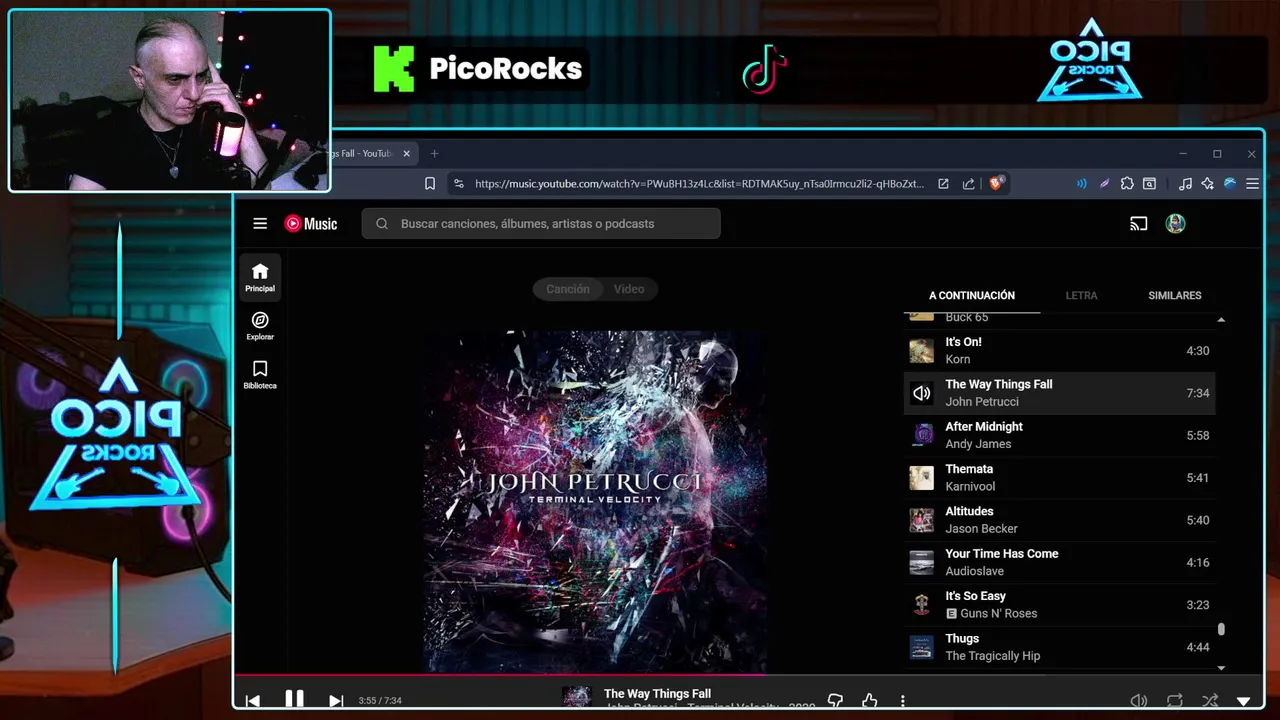The image size is (1280, 720).
Task: Open the extensions puzzle icon
Action: (1127, 184)
